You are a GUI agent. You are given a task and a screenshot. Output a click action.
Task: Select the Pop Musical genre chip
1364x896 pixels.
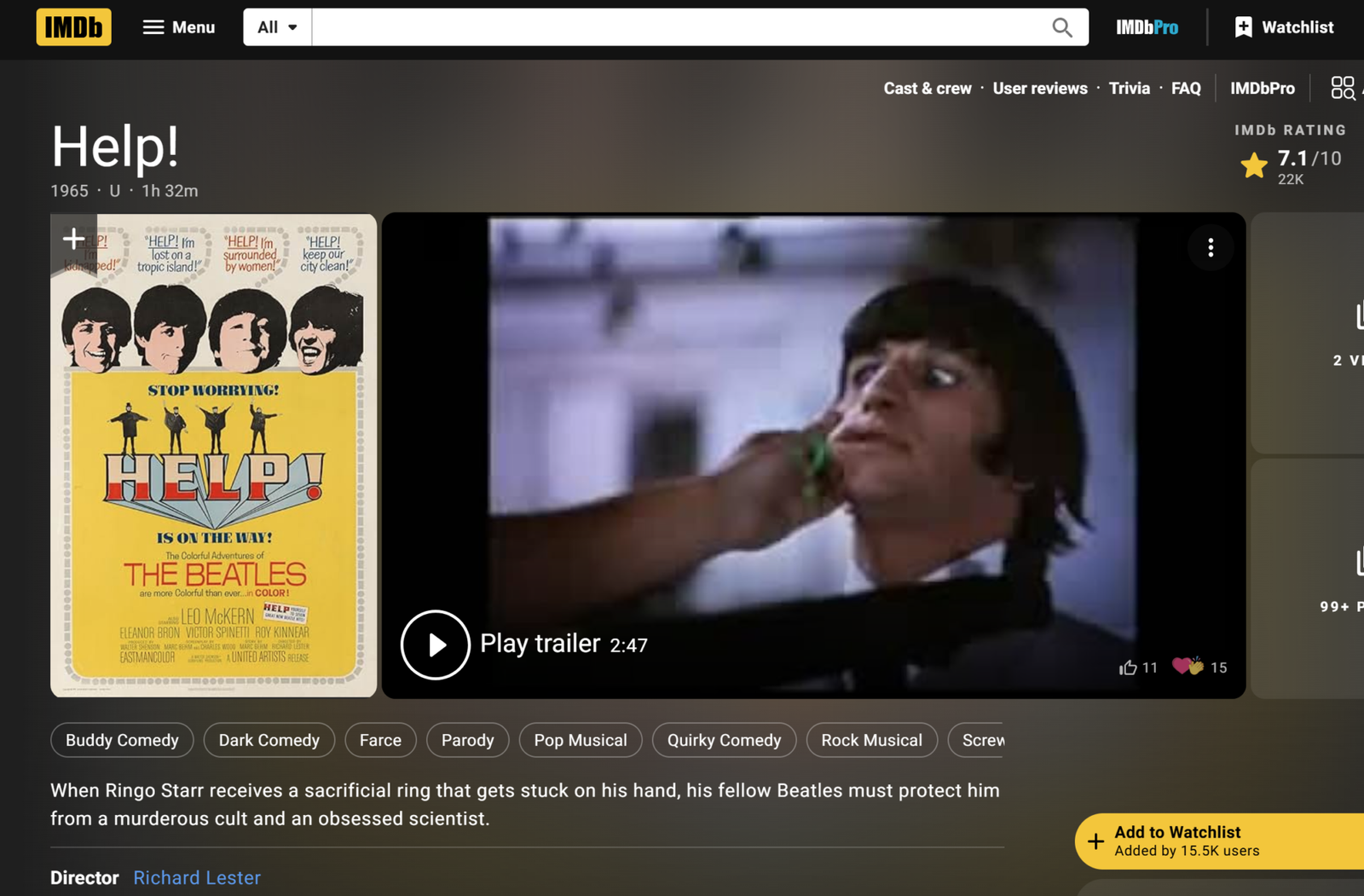point(581,740)
